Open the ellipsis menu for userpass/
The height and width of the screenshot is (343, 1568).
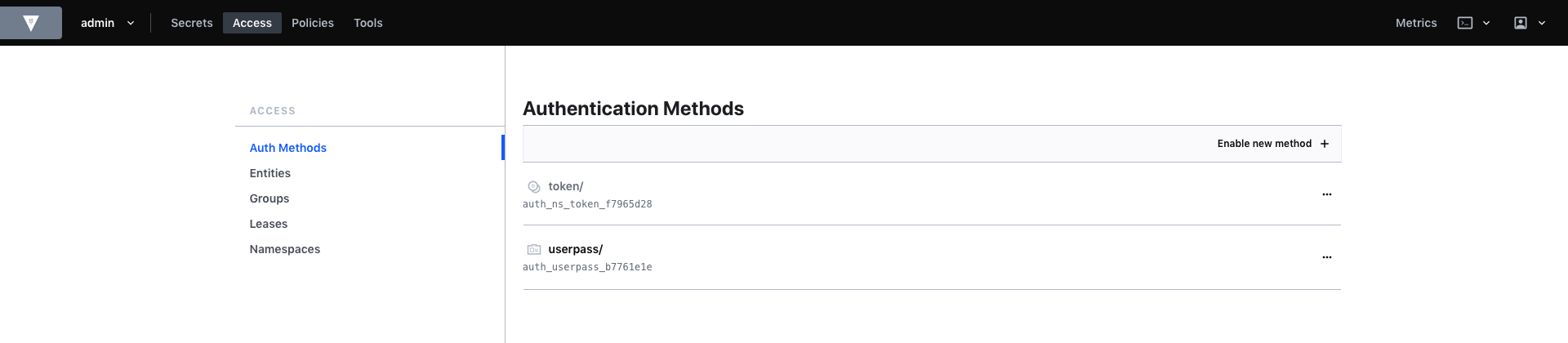(x=1327, y=257)
